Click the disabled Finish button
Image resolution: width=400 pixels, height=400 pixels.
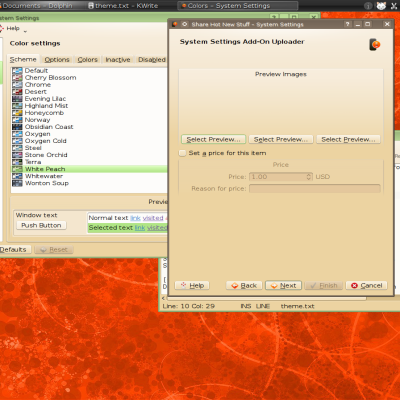point(324,286)
